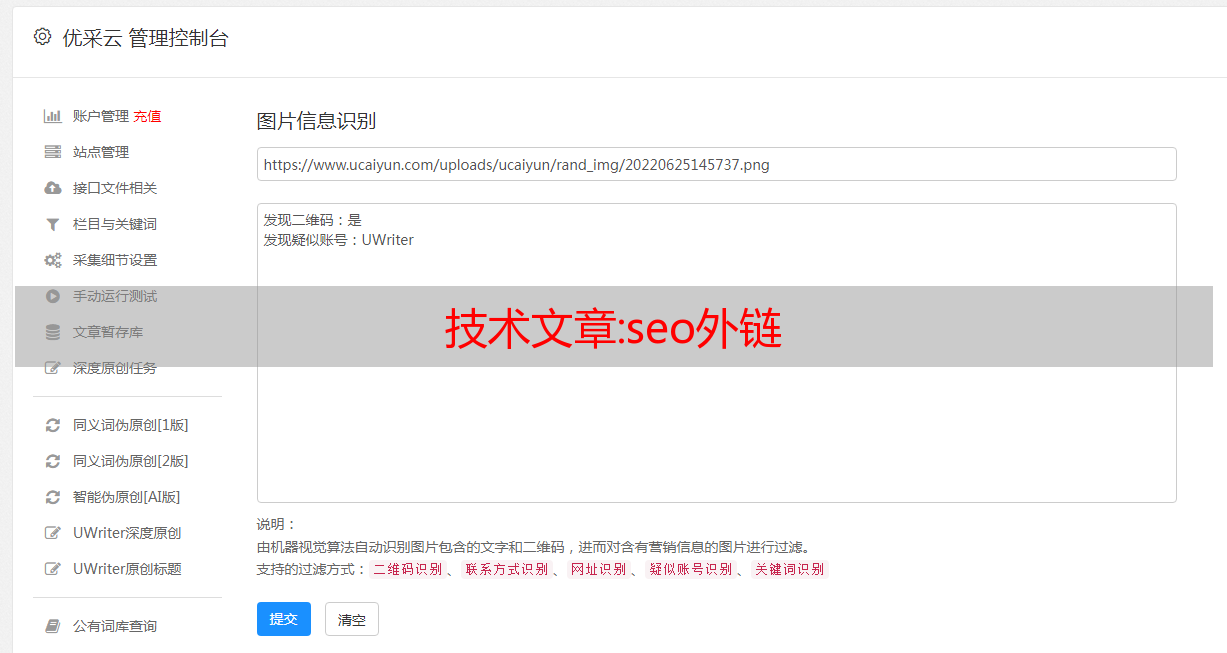The width and height of the screenshot is (1227, 653).
Task: Click the result line 发现疑似账号：UWriter
Action: coord(338,240)
